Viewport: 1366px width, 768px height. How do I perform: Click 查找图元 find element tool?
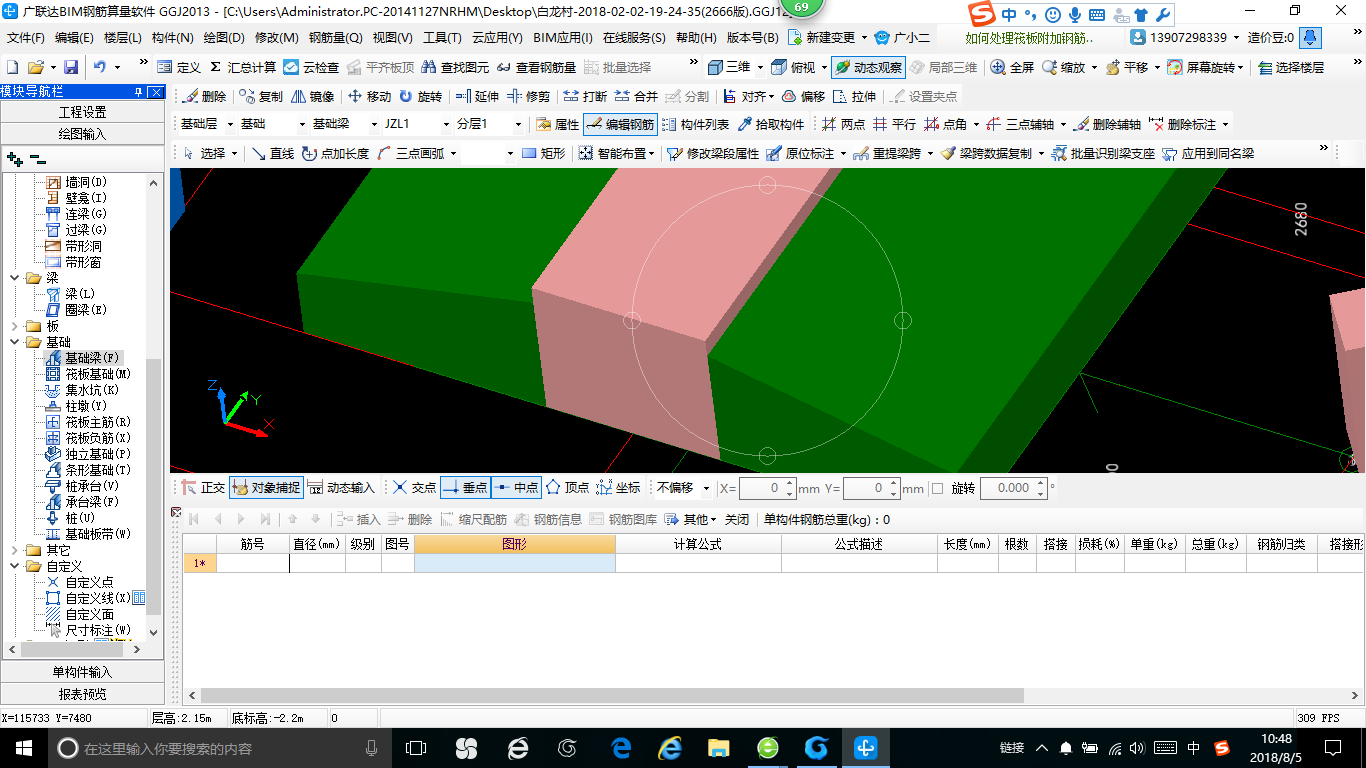[x=457, y=67]
